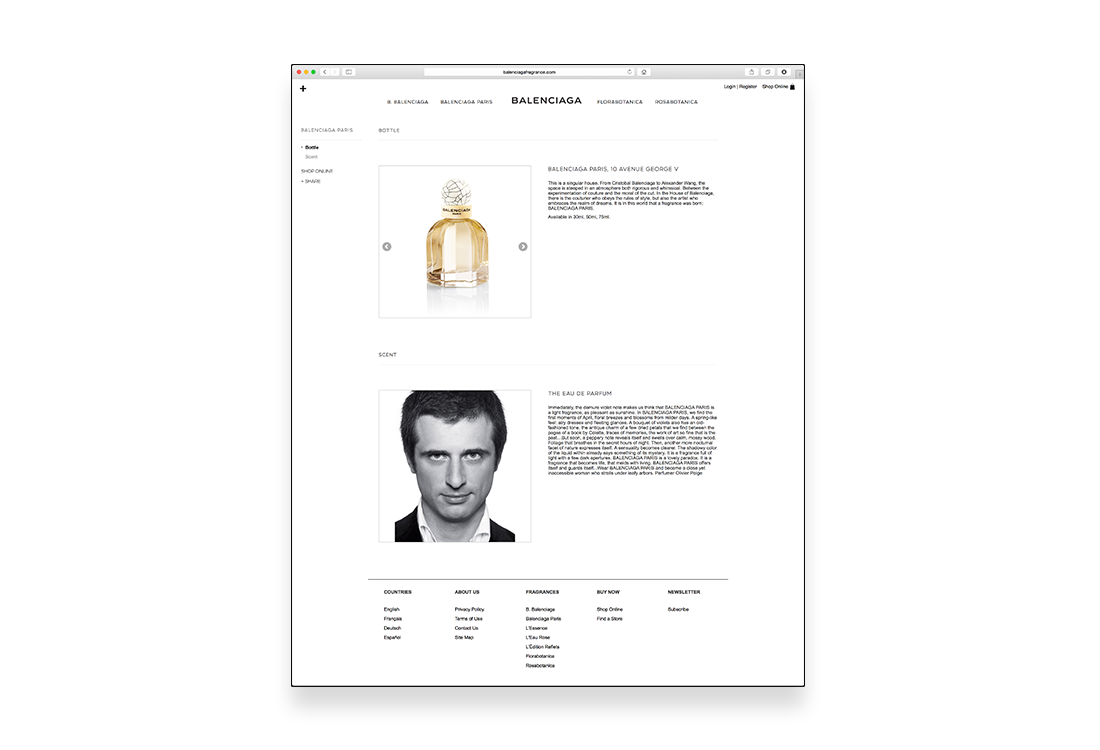Click the Login link
The image size is (1100, 750).
(x=730, y=87)
